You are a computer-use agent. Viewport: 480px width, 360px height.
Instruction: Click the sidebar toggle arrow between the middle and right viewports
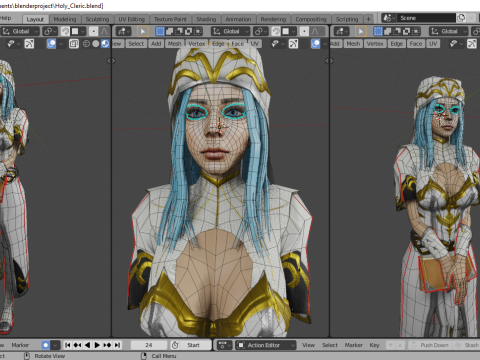pos(329,61)
